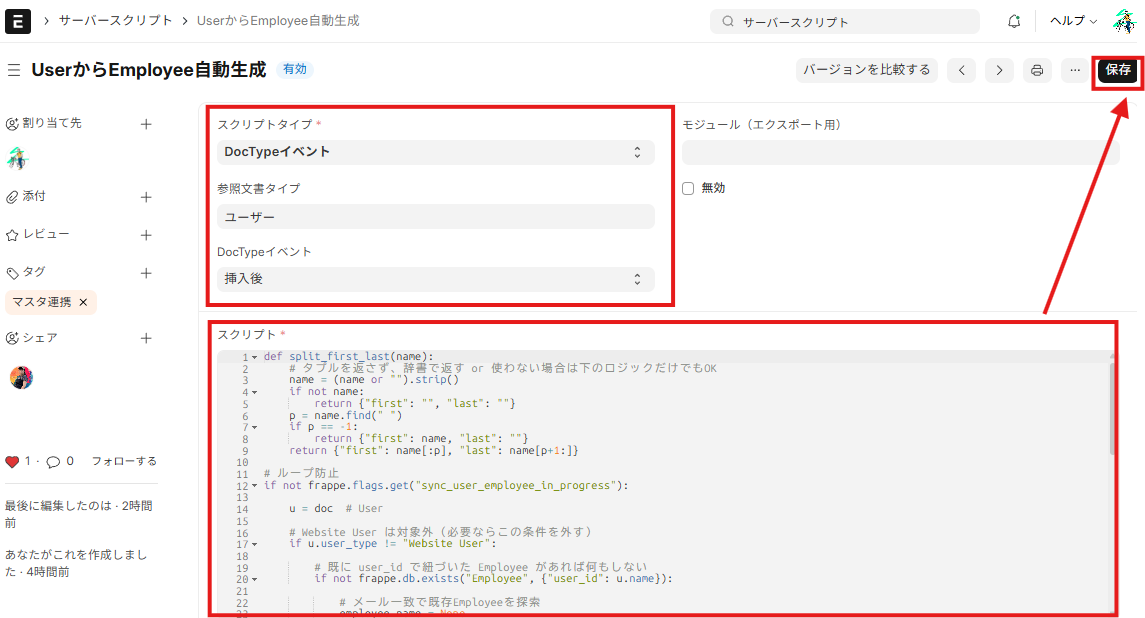The image size is (1145, 618).
Task: Go to the next document arrow
Action: (x=998, y=70)
